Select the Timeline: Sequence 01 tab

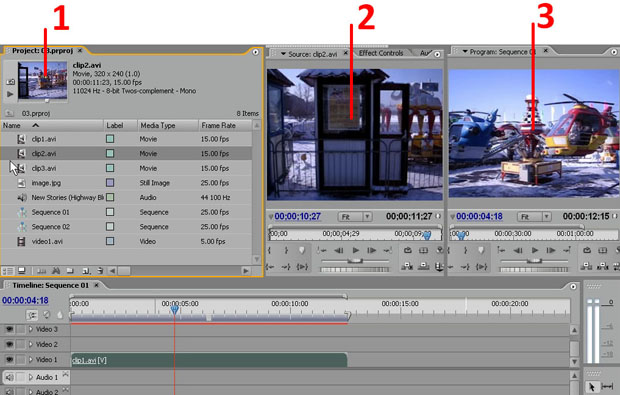coord(51,285)
